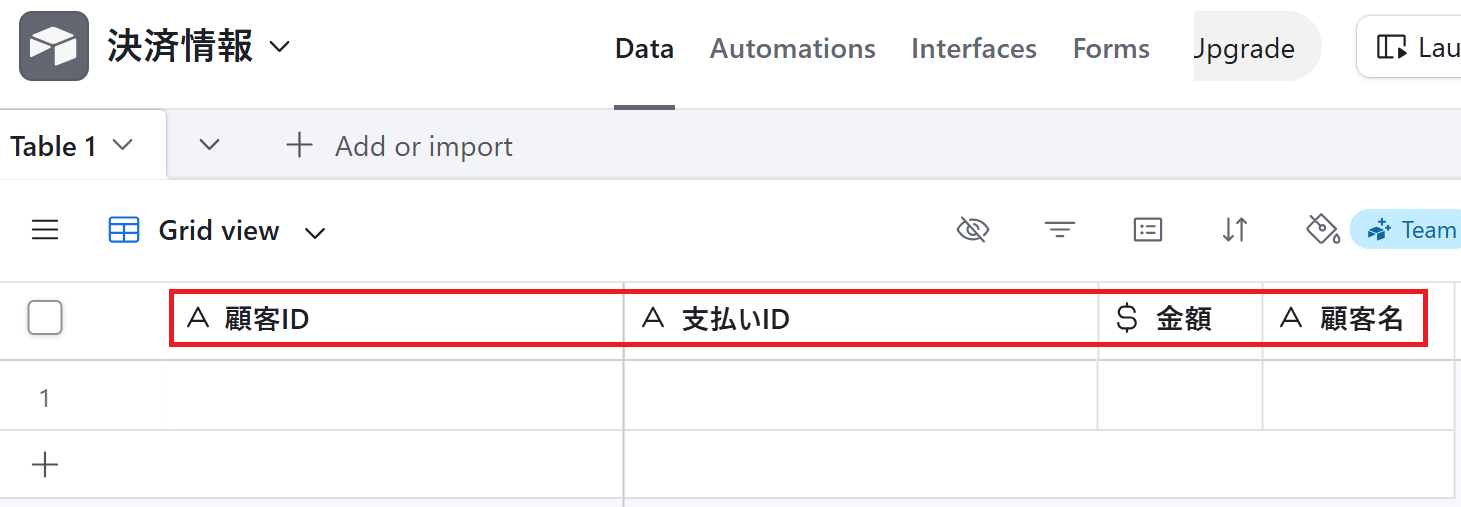Click the plus icon to add row
This screenshot has height=507, width=1461.
pos(45,464)
